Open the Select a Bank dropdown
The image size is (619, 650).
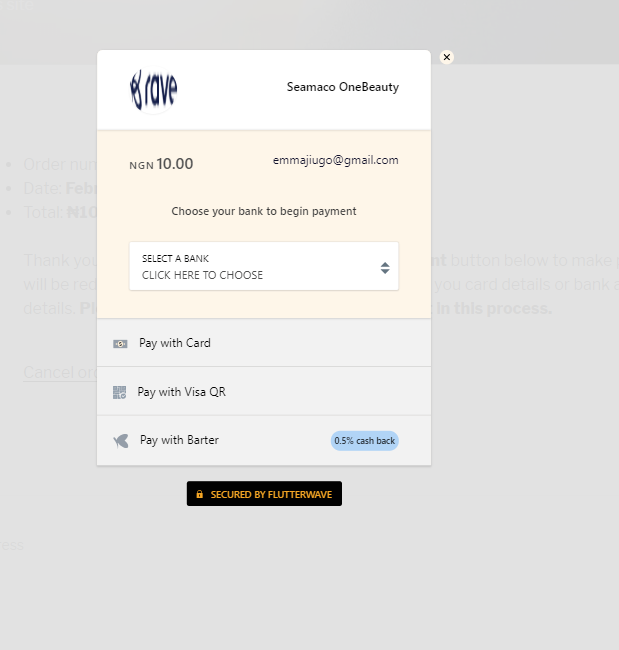point(264,266)
